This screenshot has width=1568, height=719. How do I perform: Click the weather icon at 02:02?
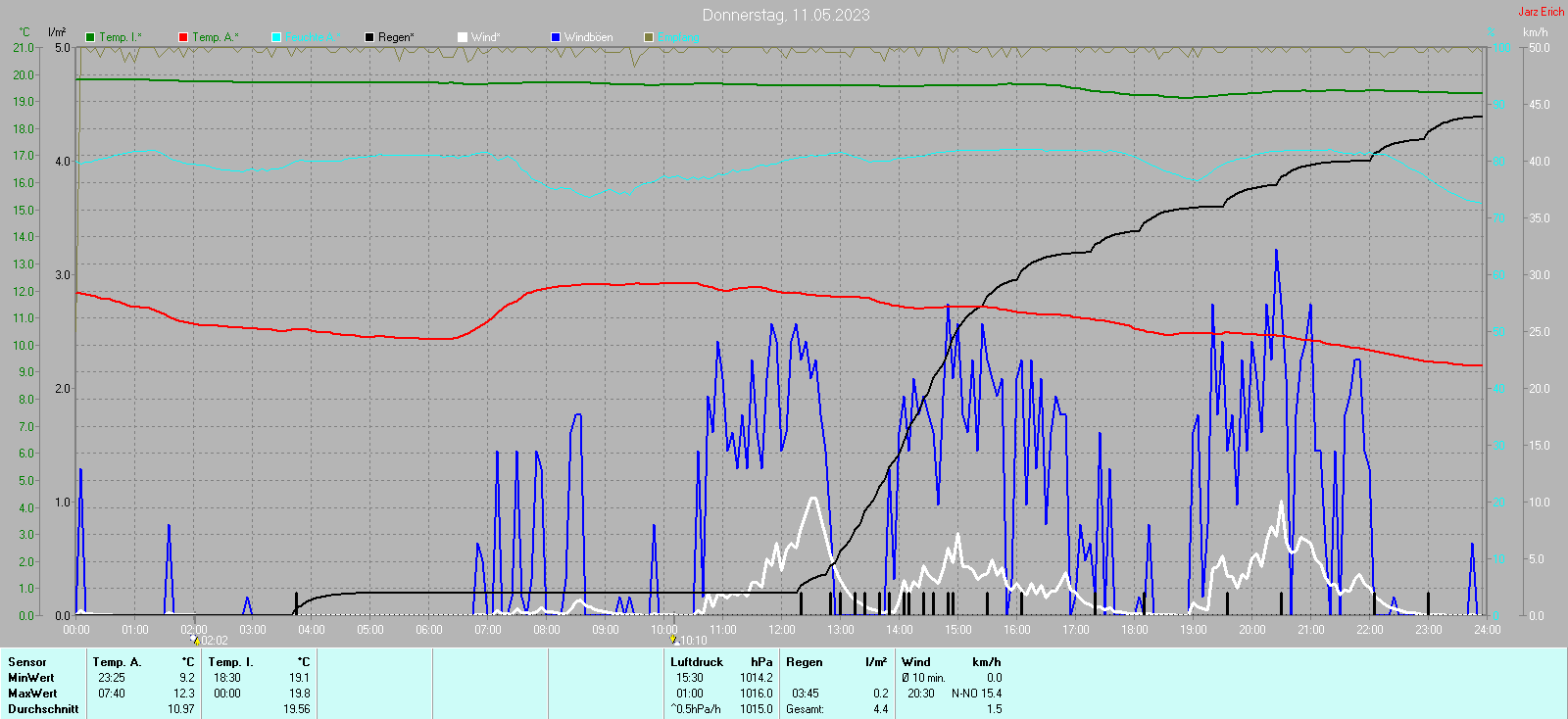pyautogui.click(x=194, y=640)
